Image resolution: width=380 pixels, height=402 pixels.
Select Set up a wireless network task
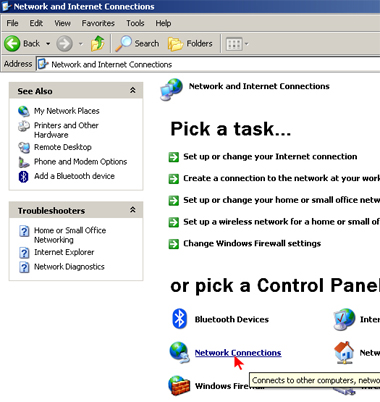282,222
